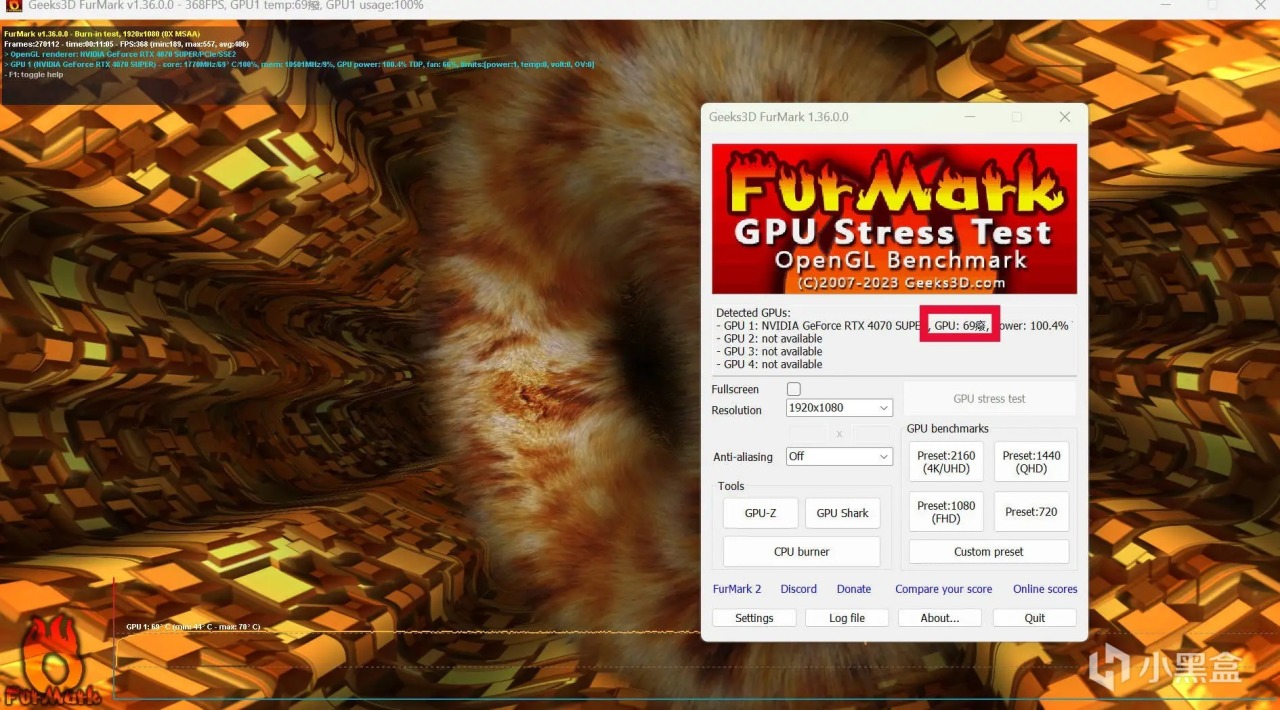
Task: Run Preset:1080 (FHD) benchmark
Action: [946, 512]
